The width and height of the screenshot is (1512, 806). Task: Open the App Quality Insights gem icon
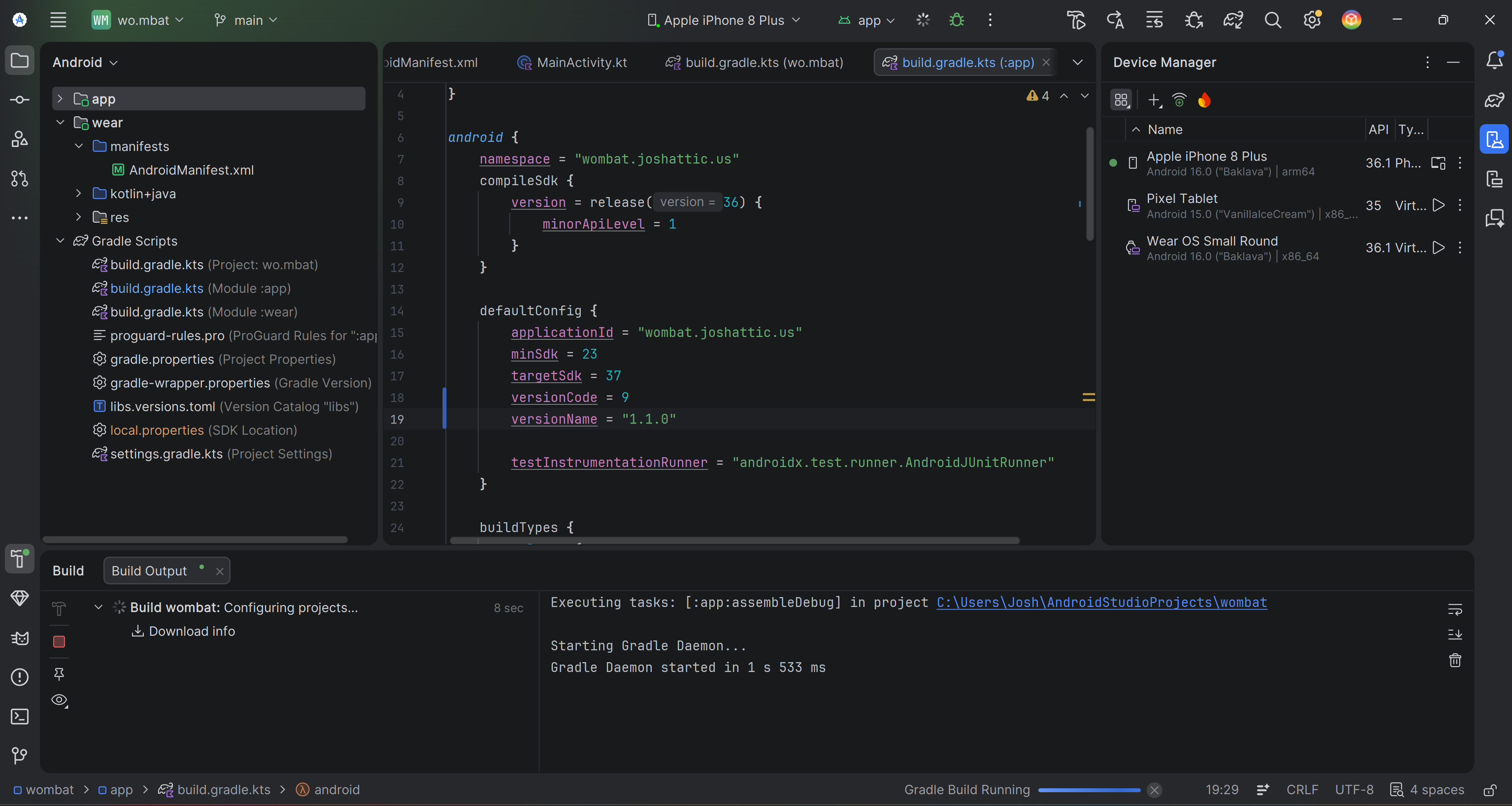tap(19, 598)
